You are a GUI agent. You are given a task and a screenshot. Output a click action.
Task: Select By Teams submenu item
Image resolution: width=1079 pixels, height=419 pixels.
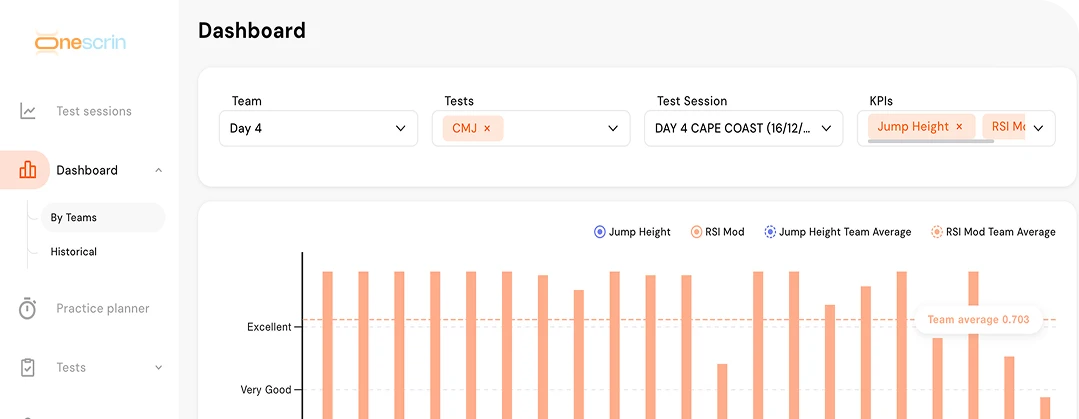(x=74, y=217)
